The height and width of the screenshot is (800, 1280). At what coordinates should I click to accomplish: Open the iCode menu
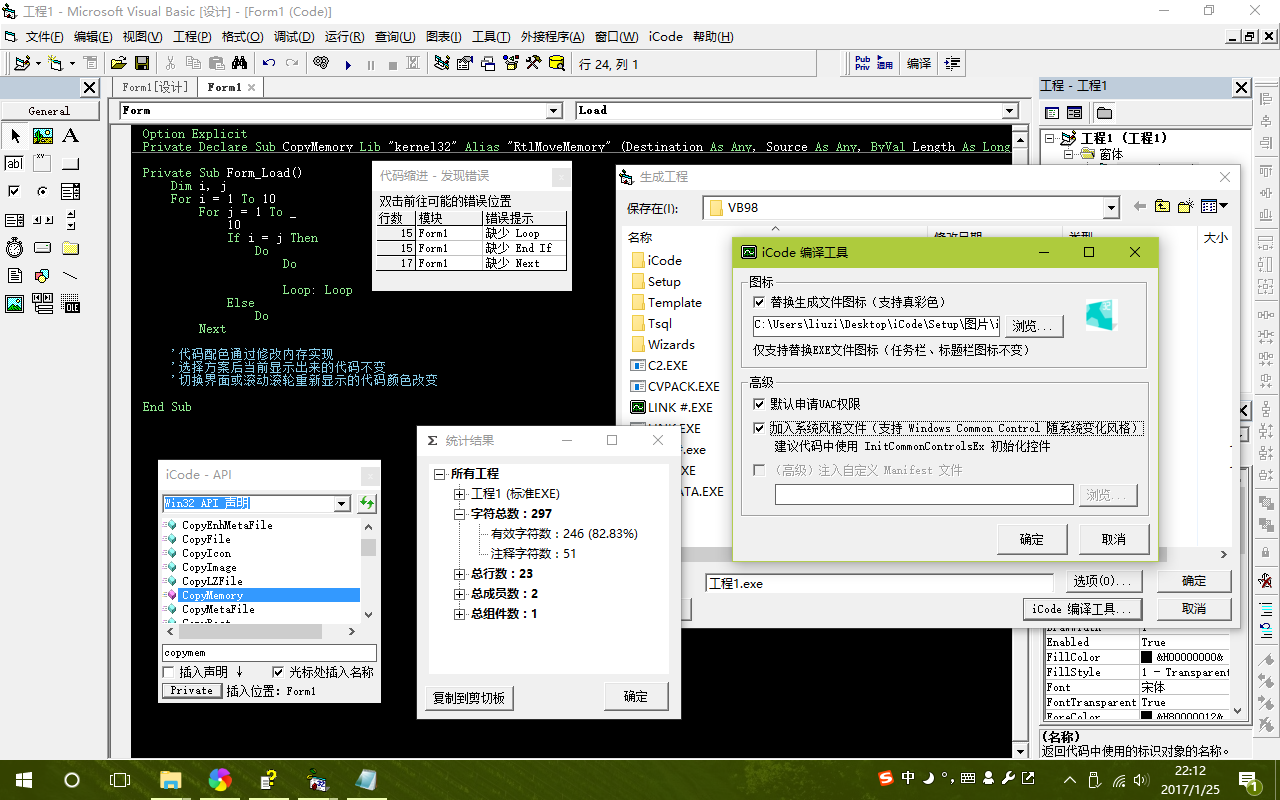(666, 37)
